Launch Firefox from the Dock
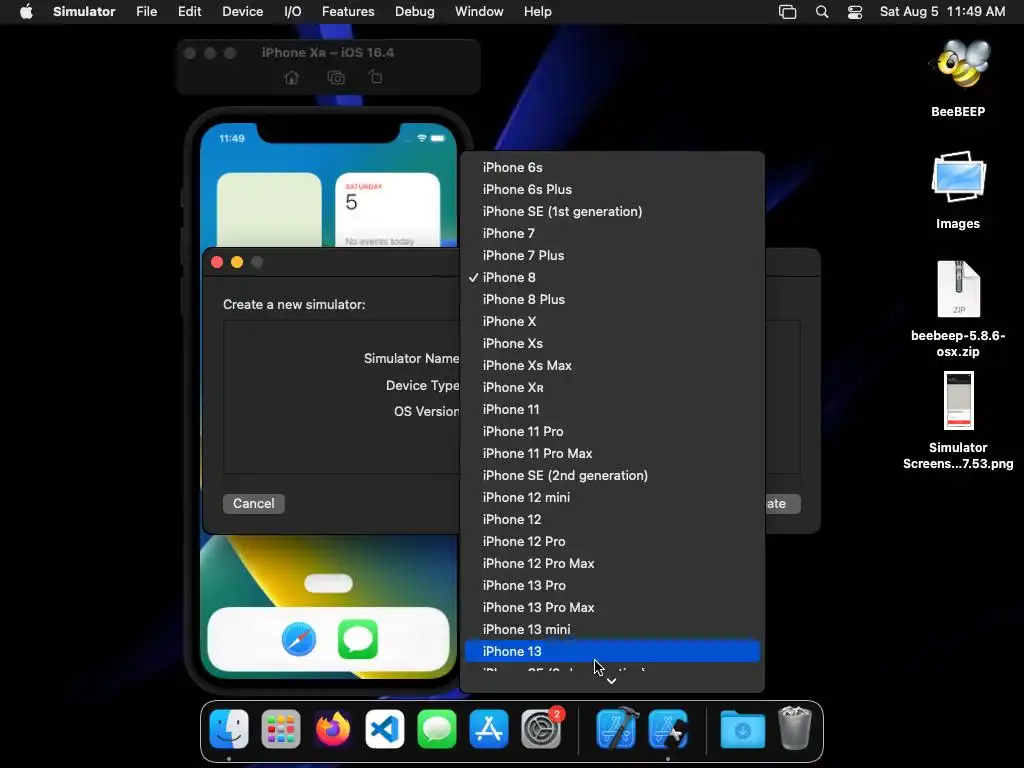 pos(332,729)
